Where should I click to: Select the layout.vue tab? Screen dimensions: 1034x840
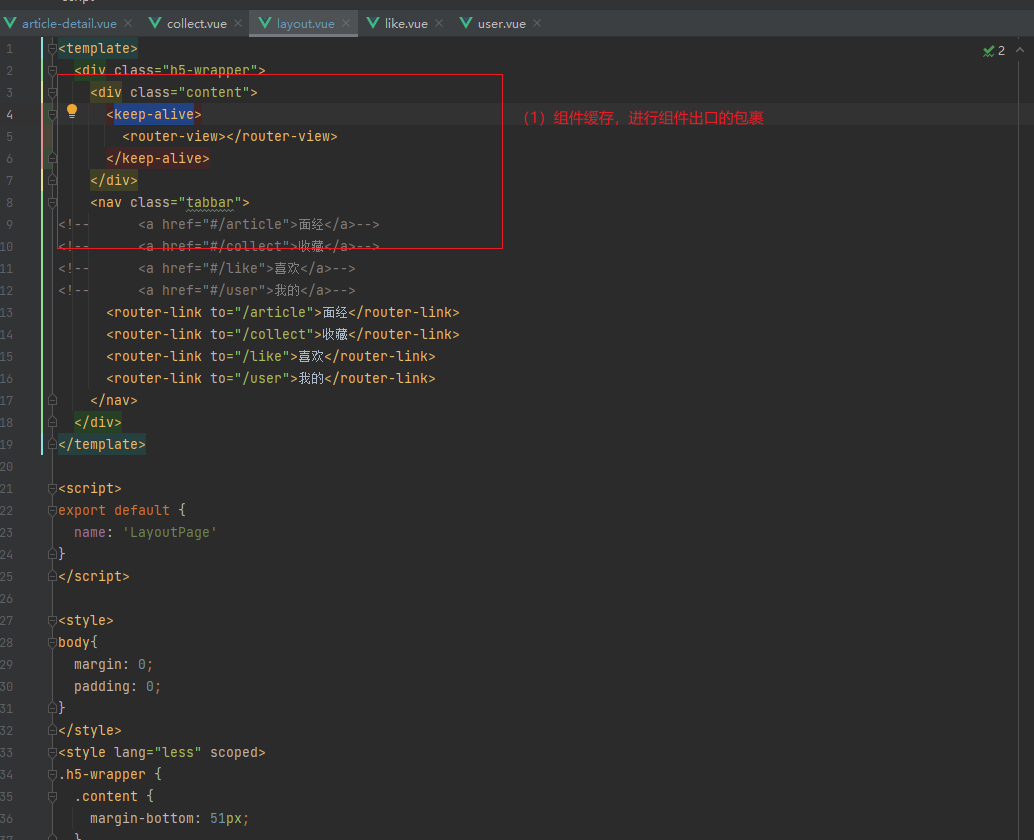[x=305, y=24]
